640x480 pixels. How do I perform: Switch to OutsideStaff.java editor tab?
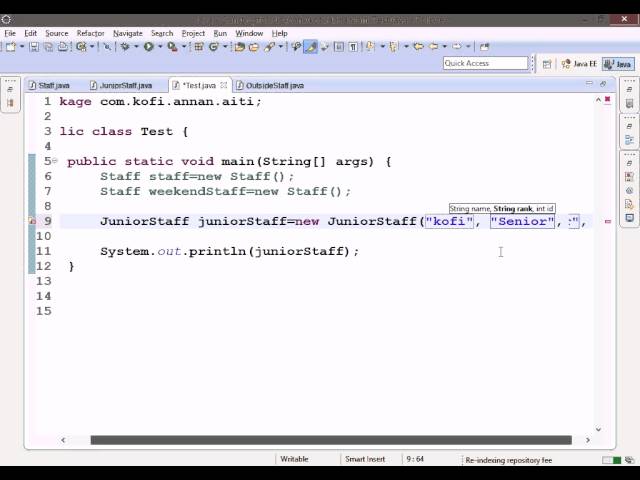click(x=270, y=86)
